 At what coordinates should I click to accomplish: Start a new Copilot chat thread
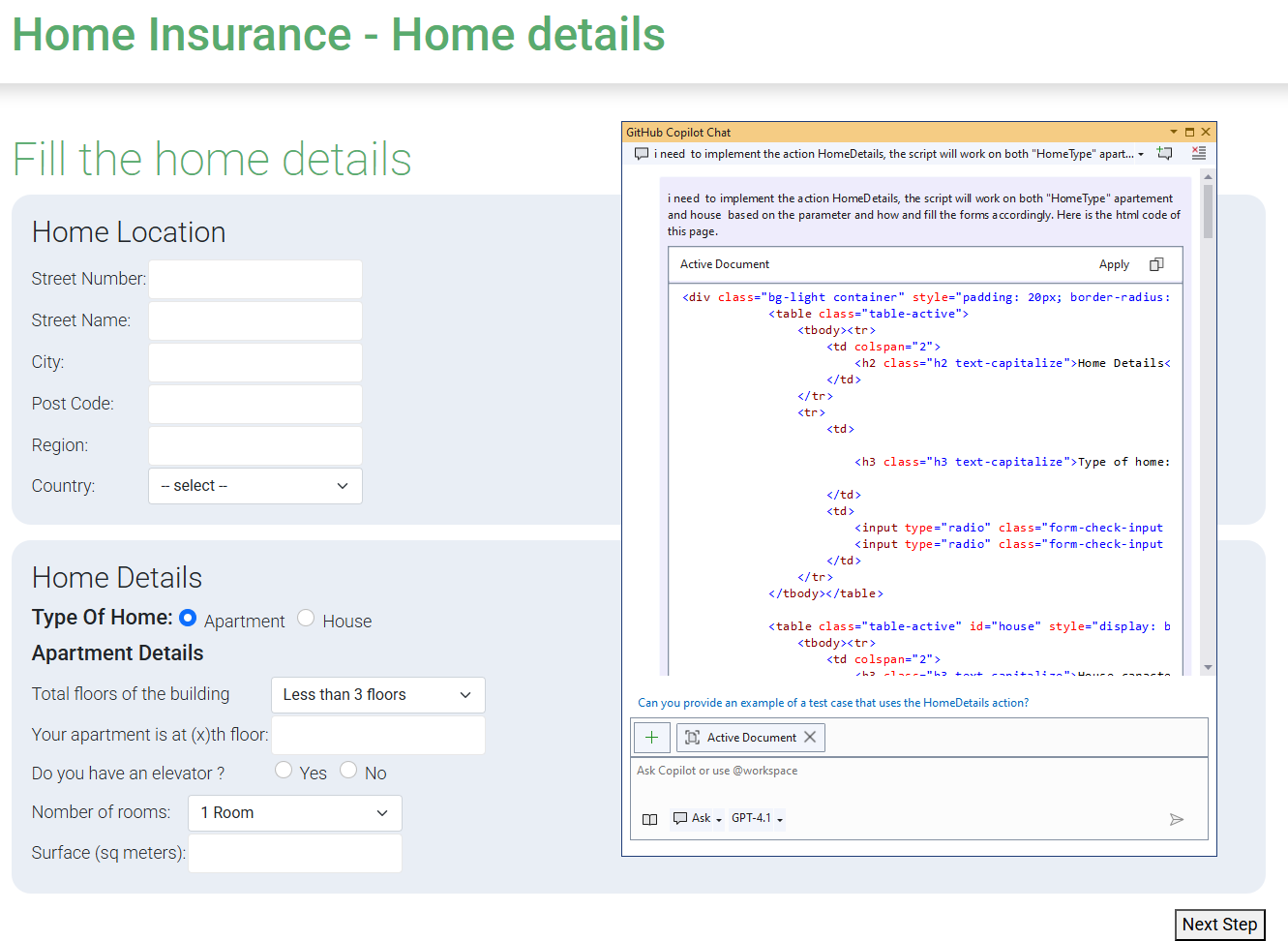pos(1165,154)
